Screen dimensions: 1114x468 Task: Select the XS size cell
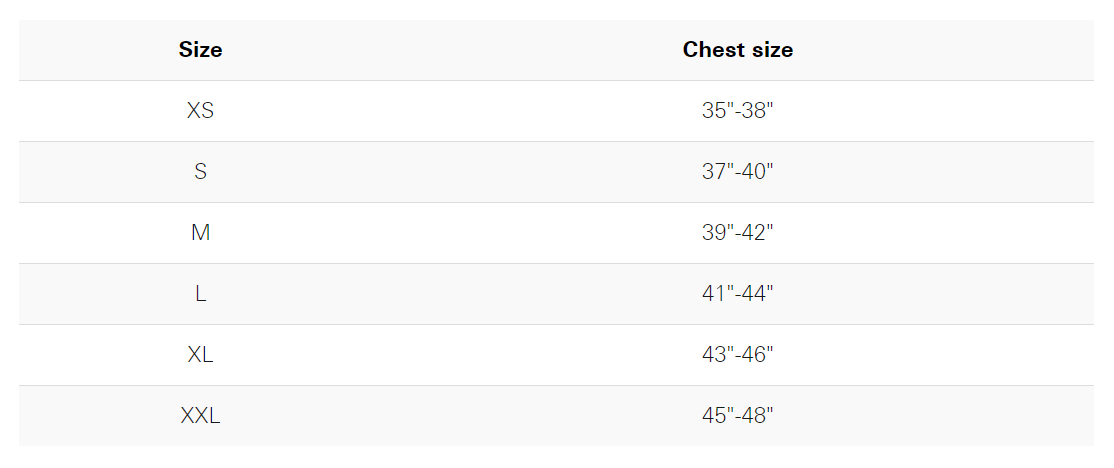coord(200,111)
